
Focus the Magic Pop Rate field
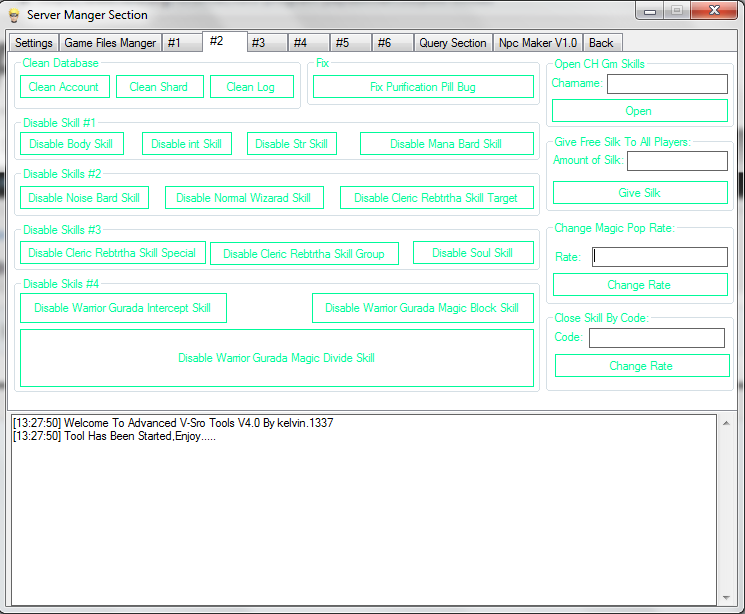point(659,257)
